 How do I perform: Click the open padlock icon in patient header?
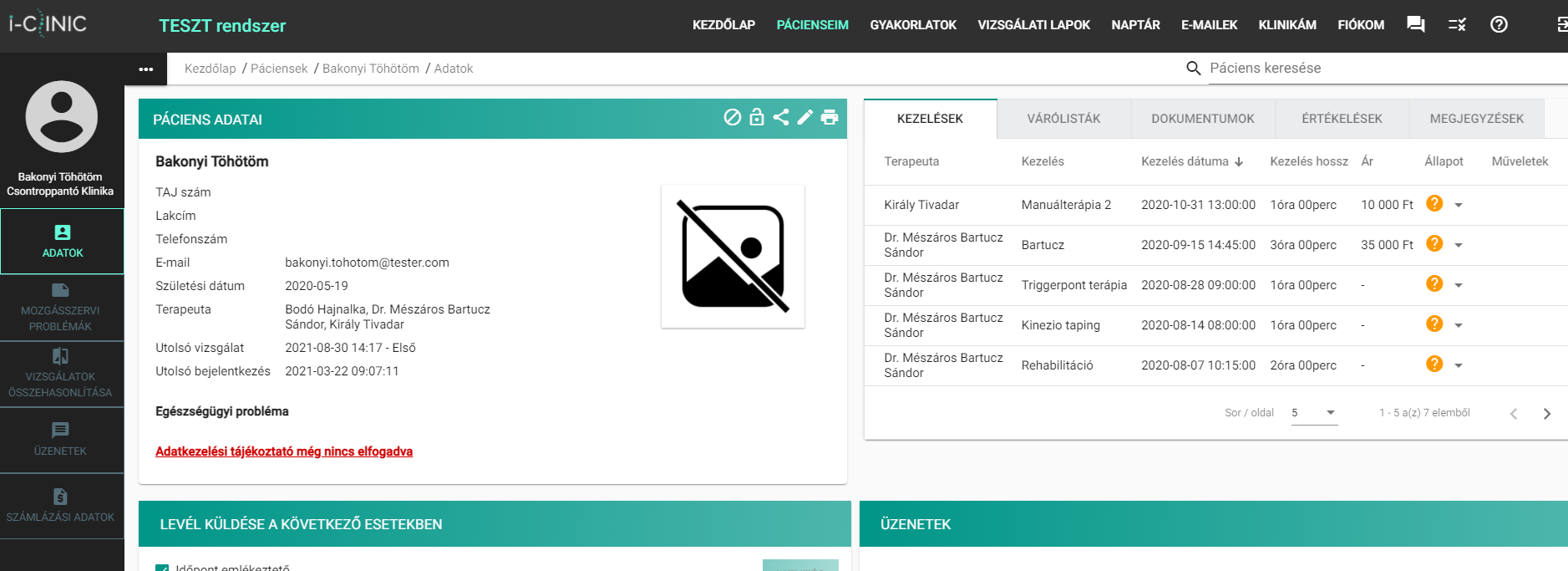point(757,117)
